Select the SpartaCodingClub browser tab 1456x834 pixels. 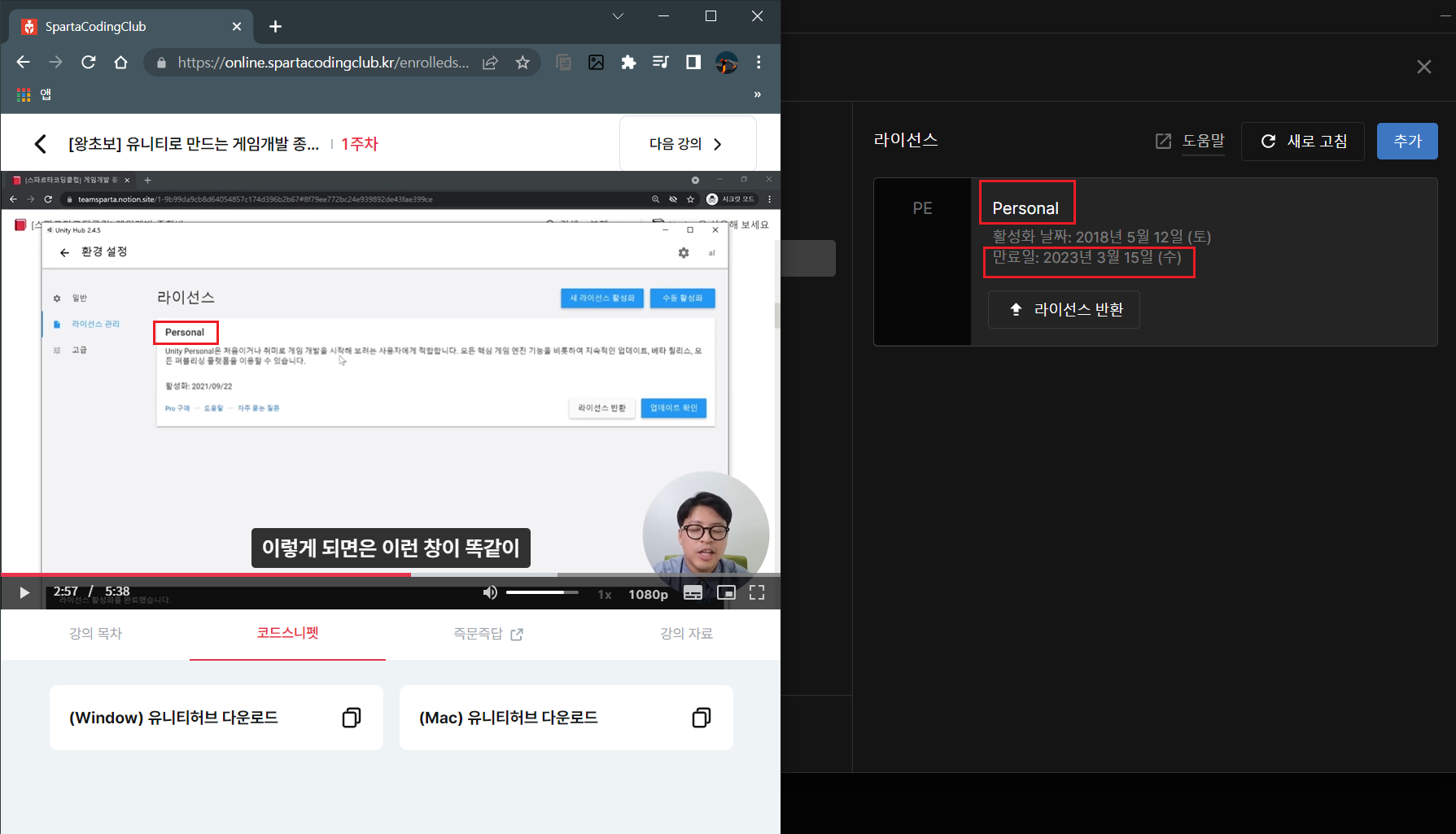130,27
